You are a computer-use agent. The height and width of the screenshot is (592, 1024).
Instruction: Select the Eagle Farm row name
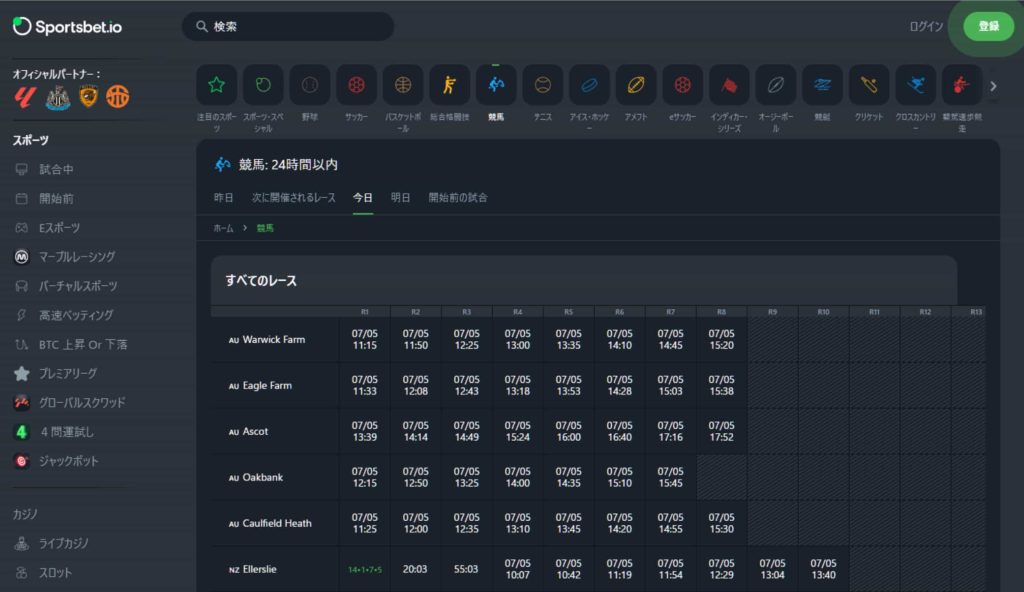[267, 386]
